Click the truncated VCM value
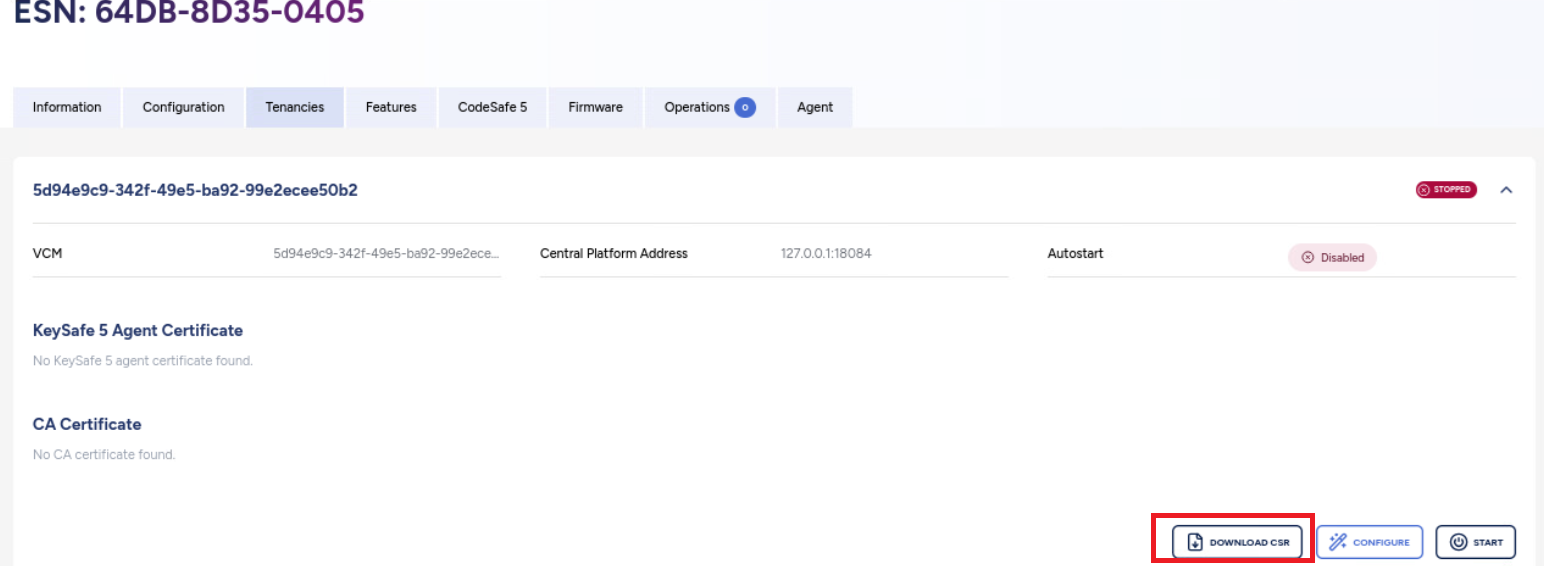 [x=386, y=253]
